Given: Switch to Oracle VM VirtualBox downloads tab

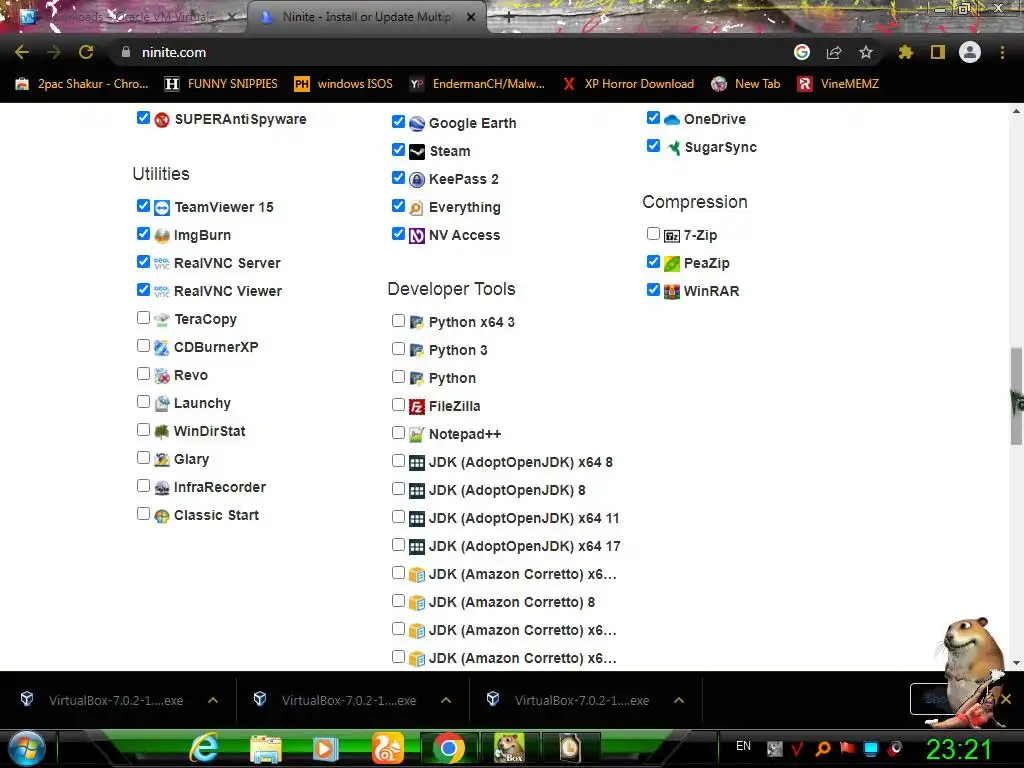Looking at the screenshot, I should pos(127,17).
